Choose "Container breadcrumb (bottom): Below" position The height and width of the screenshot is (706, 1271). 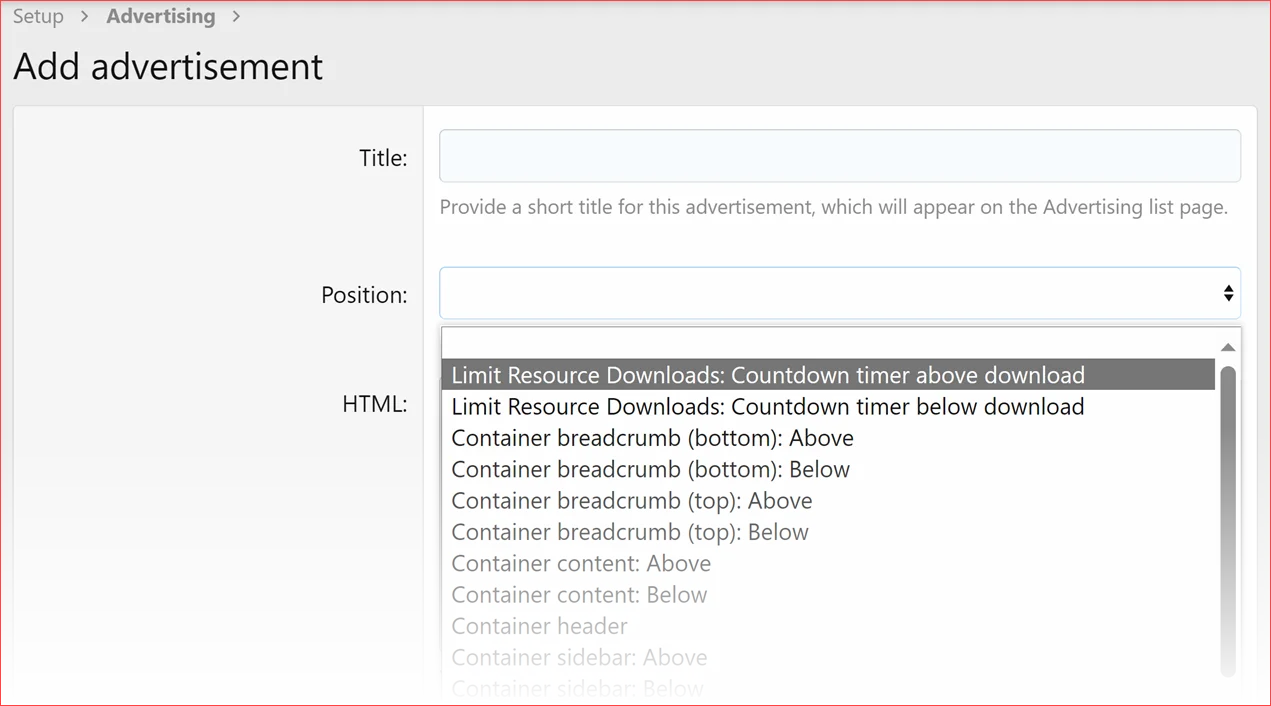(x=650, y=469)
